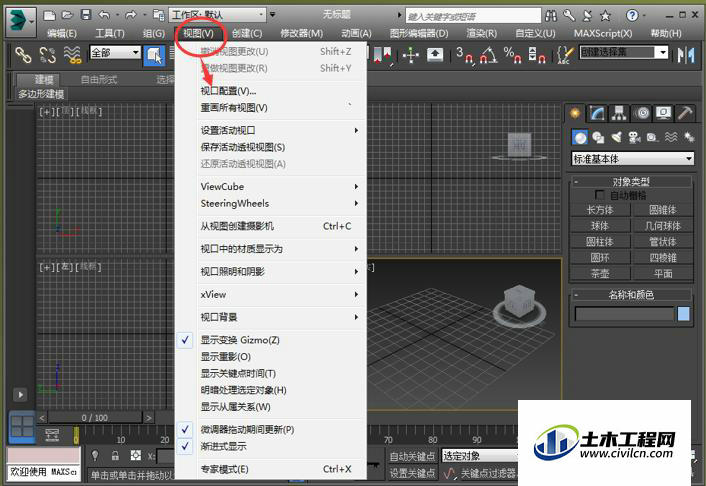Select the Bind to Space Warp icon
Screen dimensions: 706x486
click(x=72, y=55)
